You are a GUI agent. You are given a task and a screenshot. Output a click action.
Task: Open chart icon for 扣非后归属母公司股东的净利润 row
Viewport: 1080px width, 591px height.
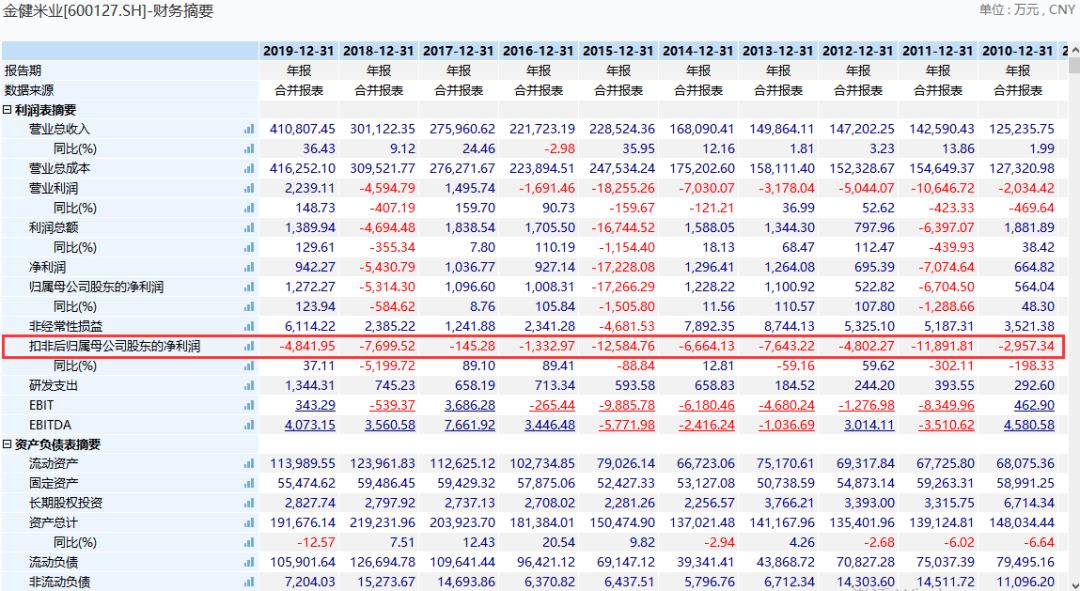pos(249,346)
